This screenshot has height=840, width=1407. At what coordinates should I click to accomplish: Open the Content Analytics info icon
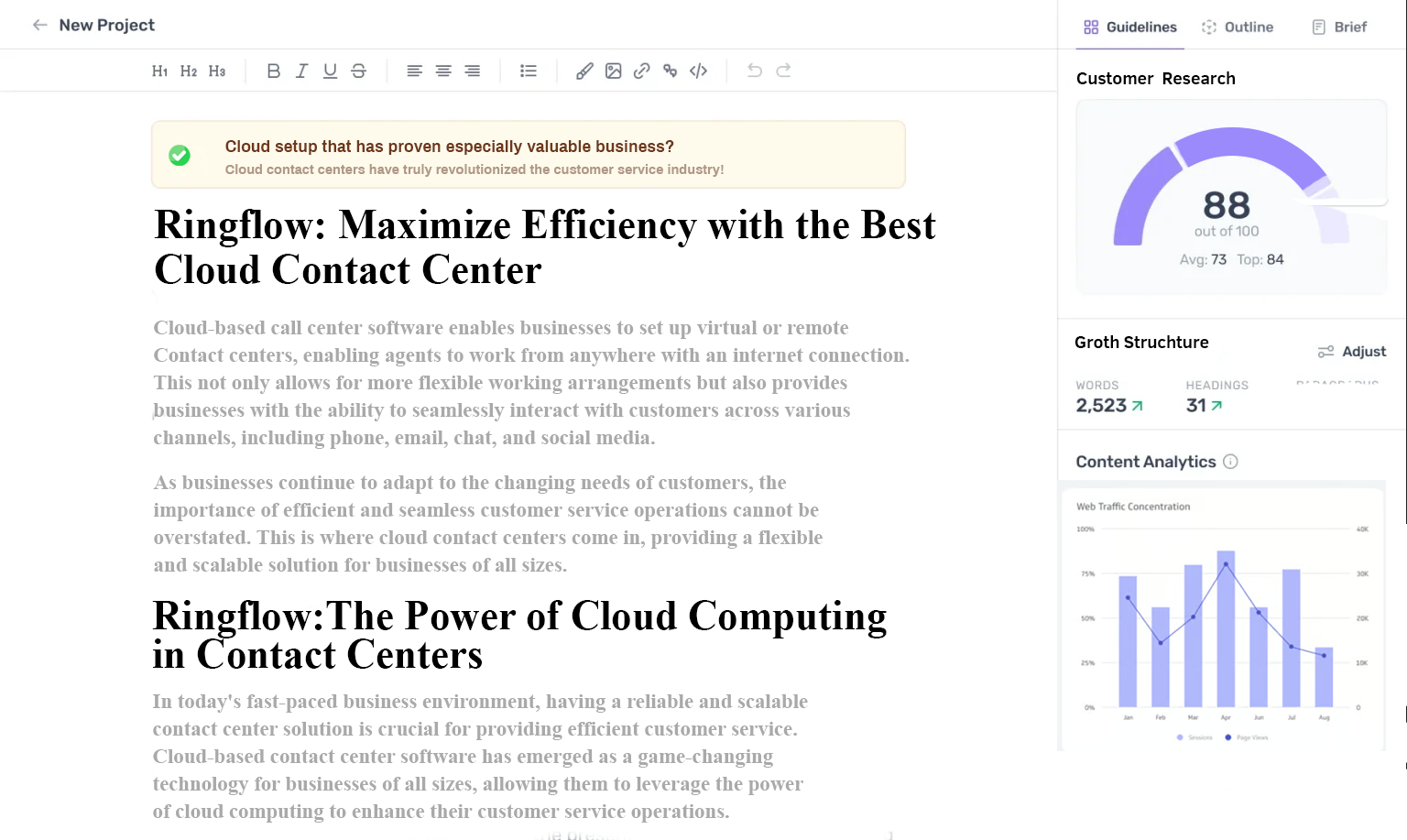(x=1230, y=462)
